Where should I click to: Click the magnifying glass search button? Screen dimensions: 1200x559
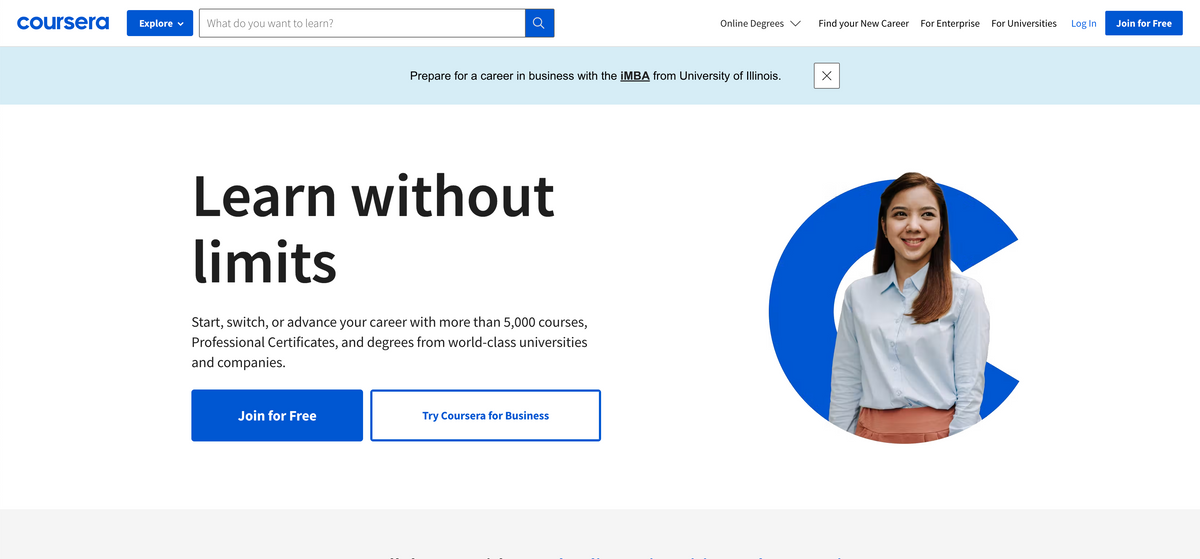(x=540, y=23)
